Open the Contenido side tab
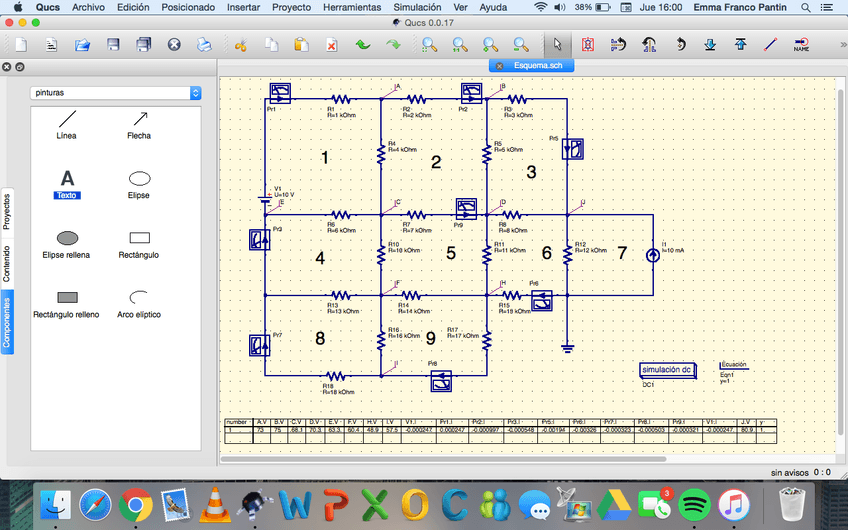Viewport: 848px width, 530px height. (x=6, y=262)
